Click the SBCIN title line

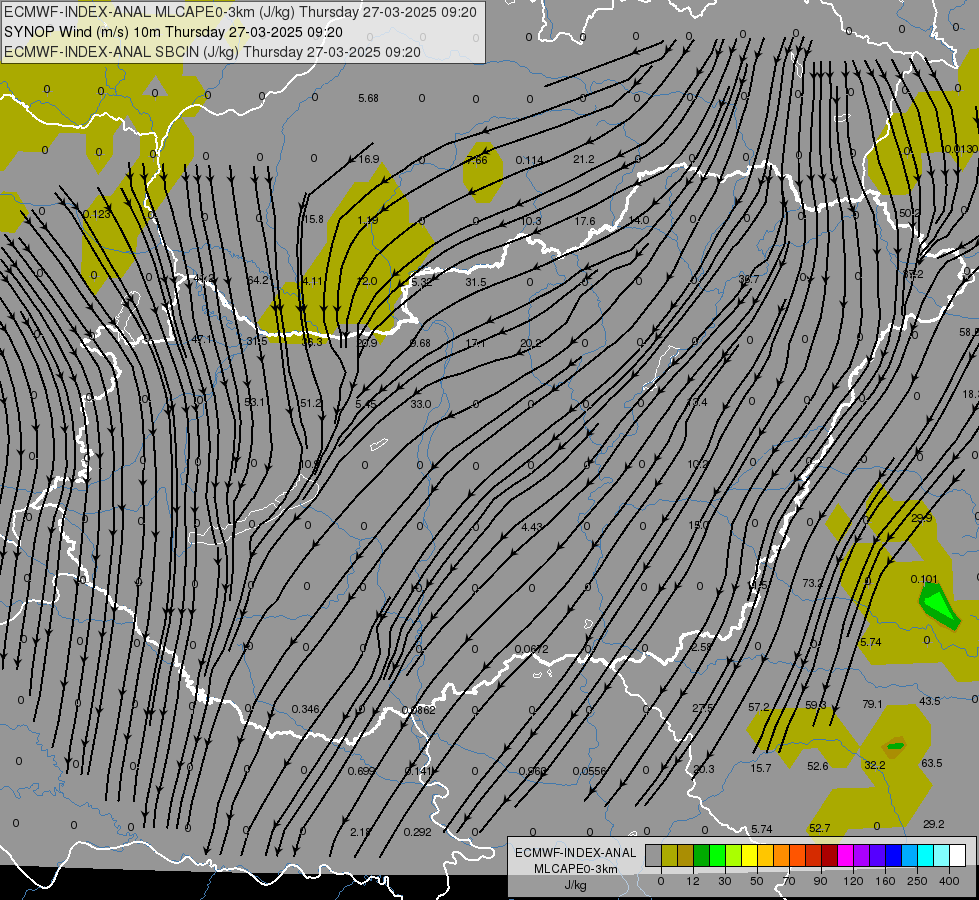click(x=212, y=52)
